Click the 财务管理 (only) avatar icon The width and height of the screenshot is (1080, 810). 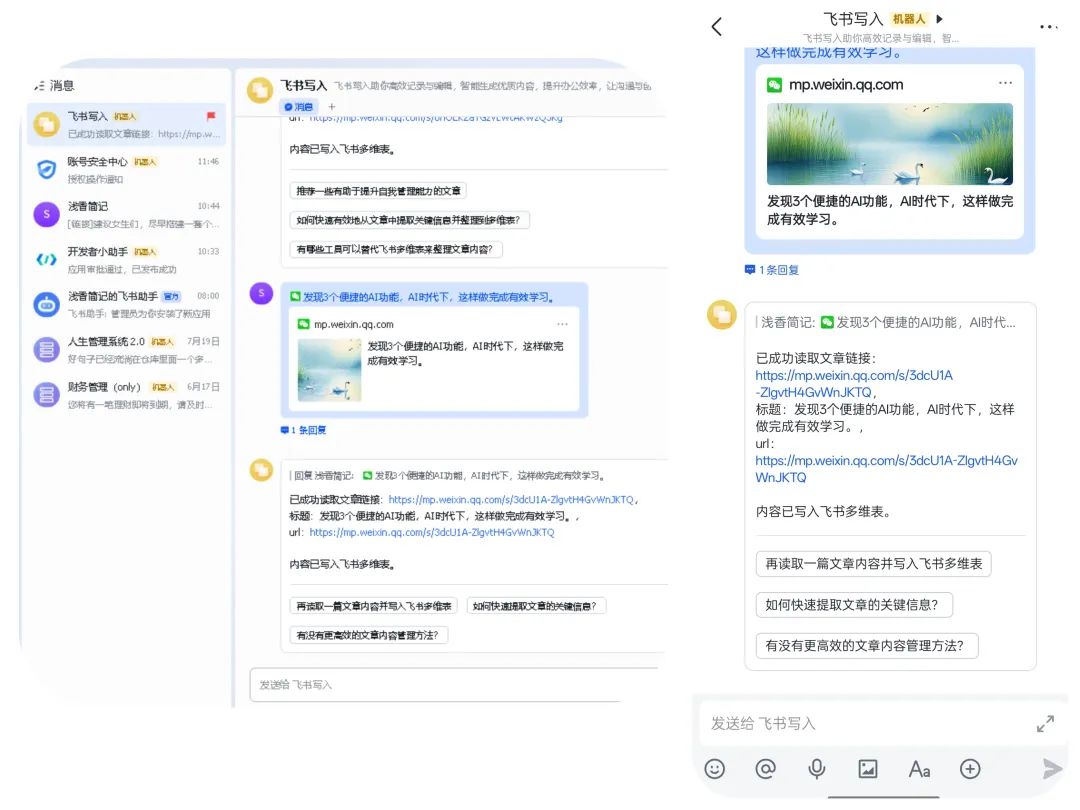coord(46,395)
